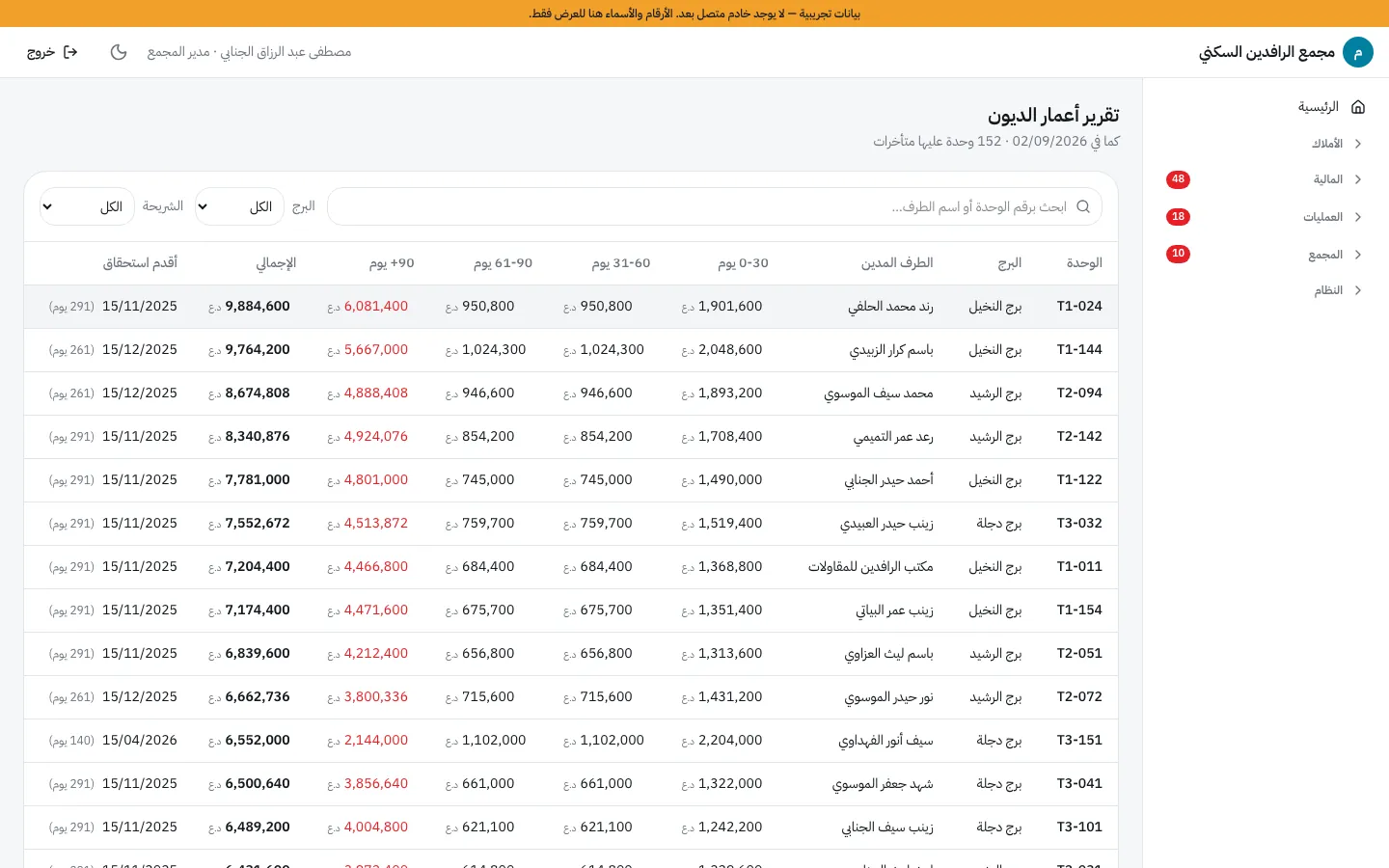The height and width of the screenshot is (868, 1389).
Task: Sort by the الإجمالي column header
Action: point(276,262)
